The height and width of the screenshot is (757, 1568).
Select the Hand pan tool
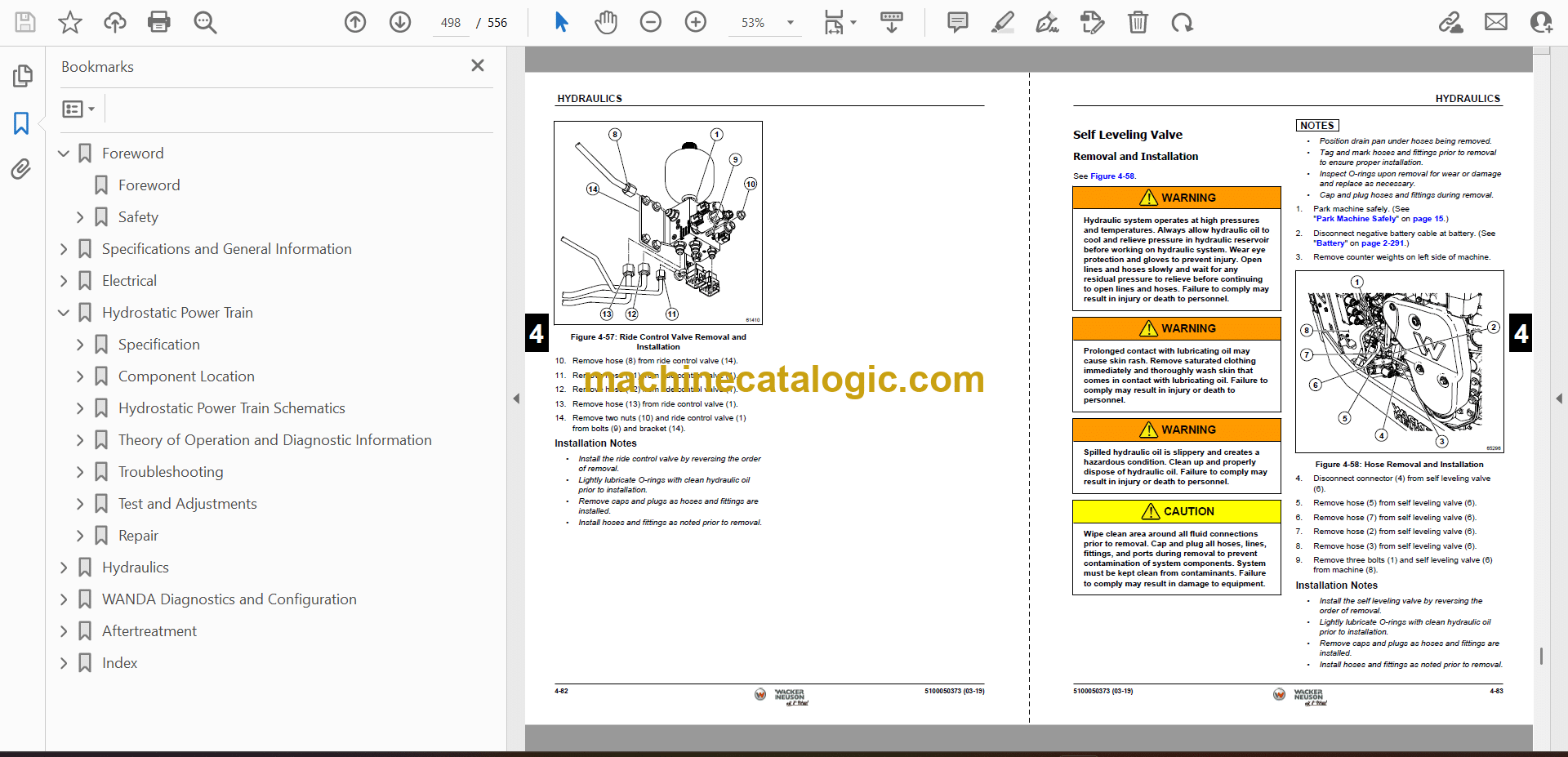pos(605,22)
